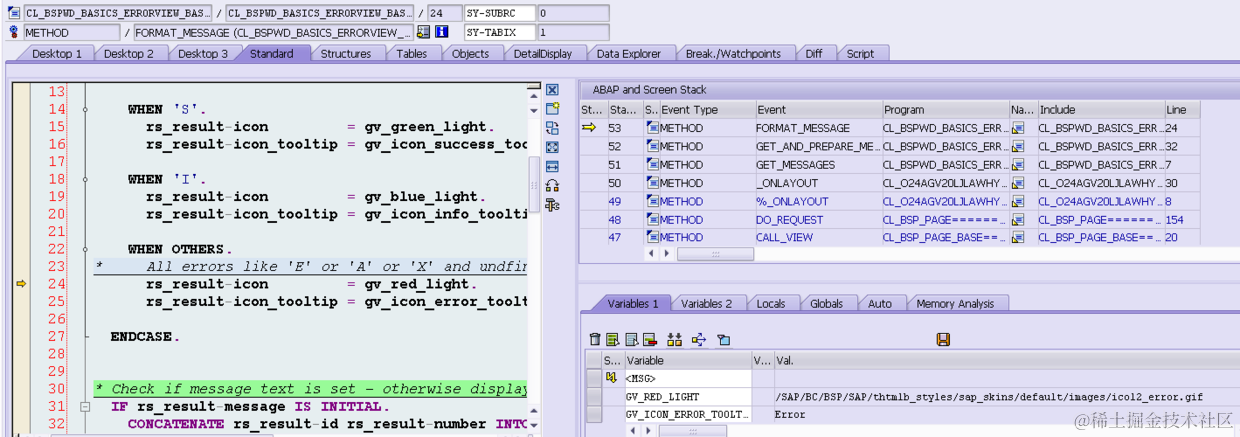The height and width of the screenshot is (437, 1240).
Task: Click the blue arrows icon in Variables toolbar
Action: tap(699, 340)
